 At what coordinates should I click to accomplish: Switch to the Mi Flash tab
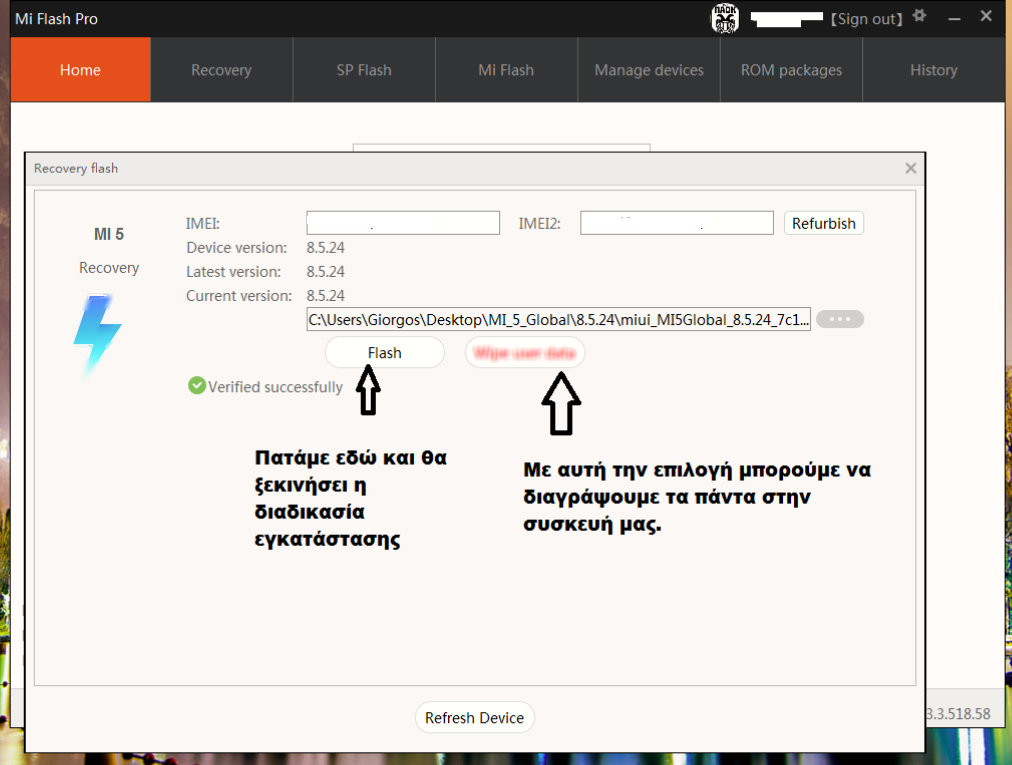pyautogui.click(x=506, y=70)
